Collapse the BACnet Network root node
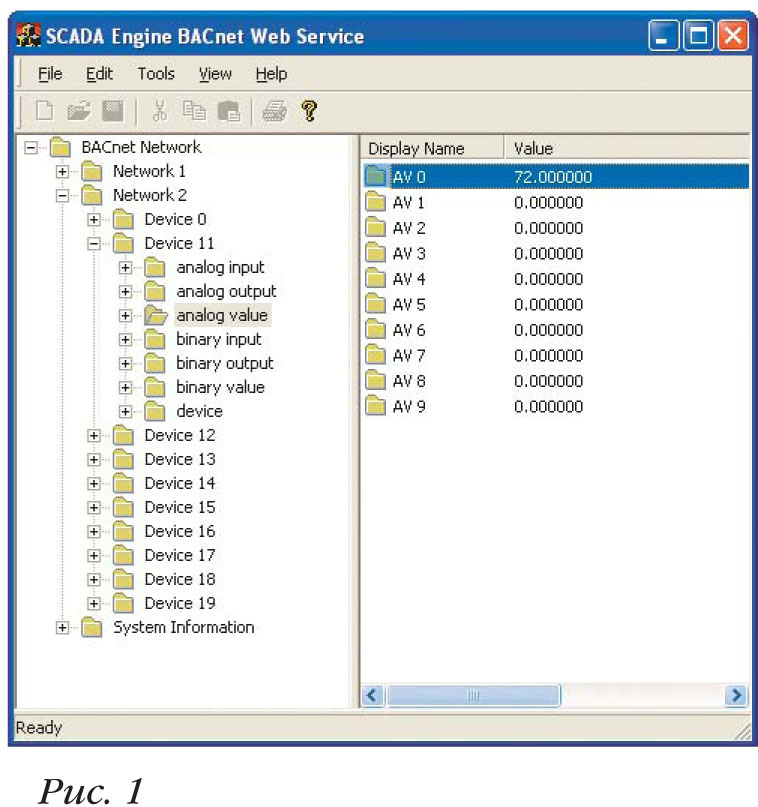758x807 pixels. click(31, 148)
